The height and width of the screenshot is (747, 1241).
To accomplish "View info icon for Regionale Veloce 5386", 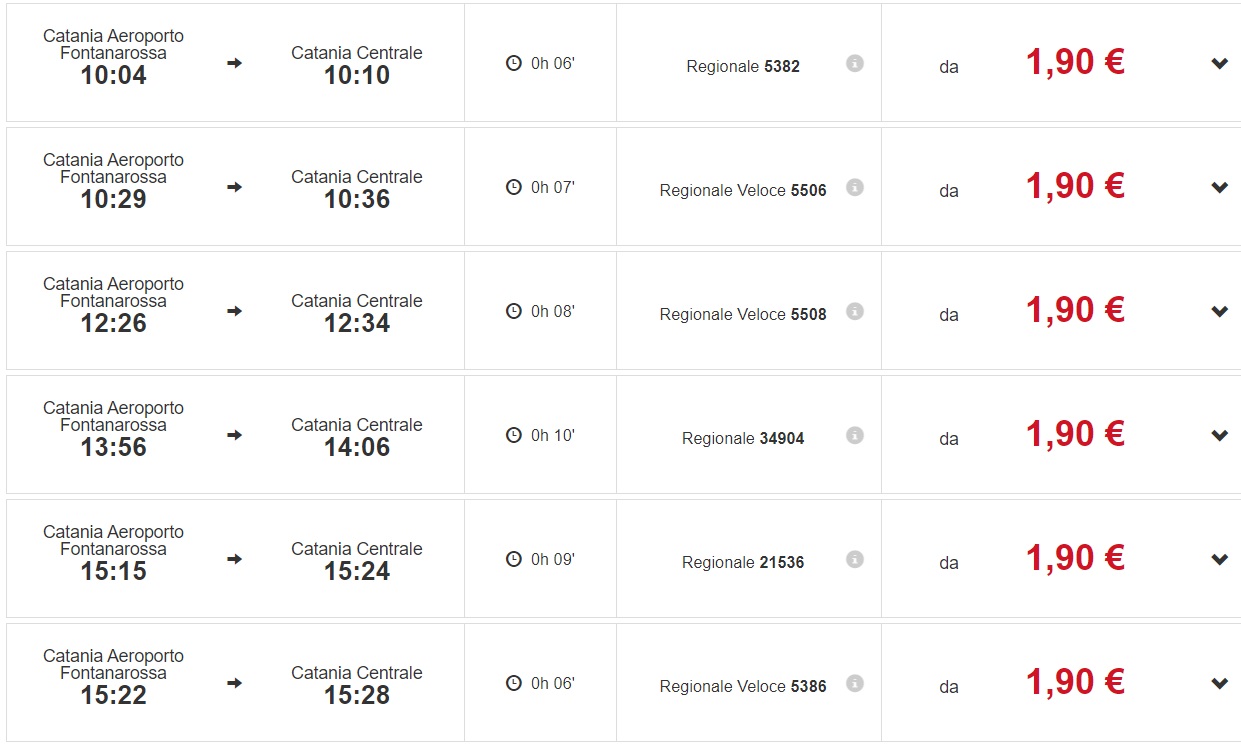I will click(854, 683).
